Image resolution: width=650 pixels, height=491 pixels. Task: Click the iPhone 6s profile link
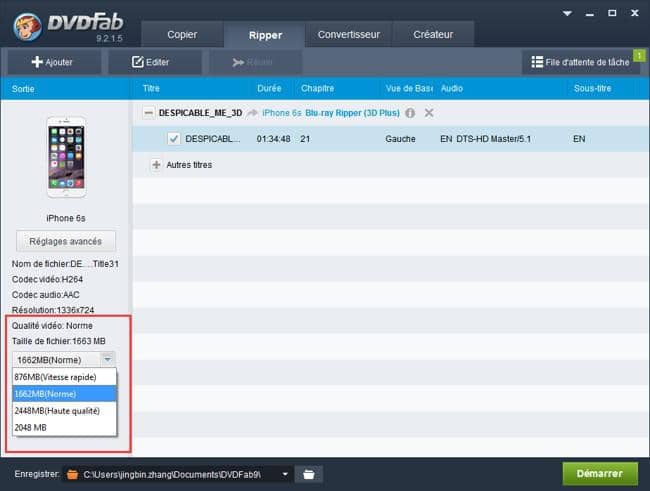[281, 113]
